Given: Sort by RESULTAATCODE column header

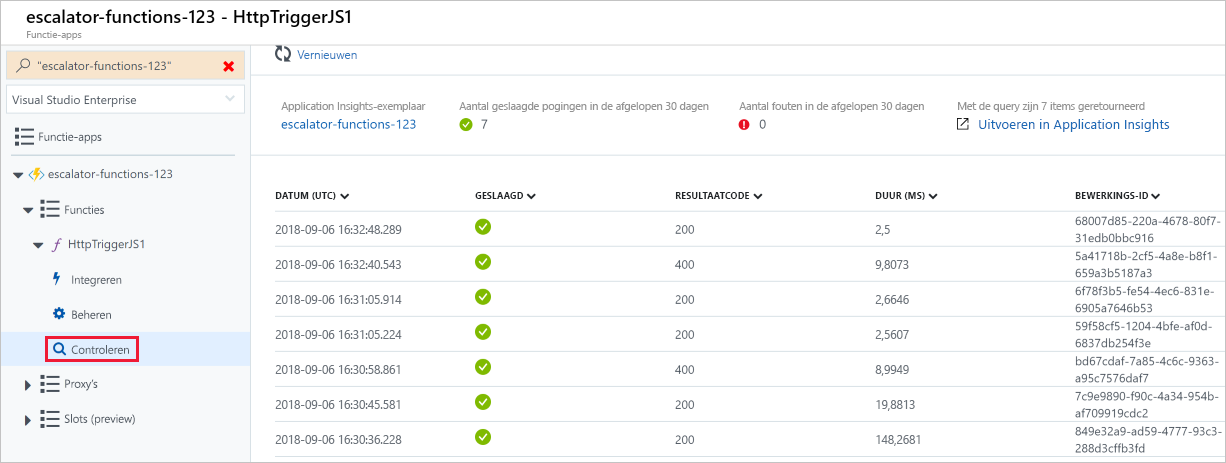Looking at the screenshot, I should pyautogui.click(x=719, y=196).
